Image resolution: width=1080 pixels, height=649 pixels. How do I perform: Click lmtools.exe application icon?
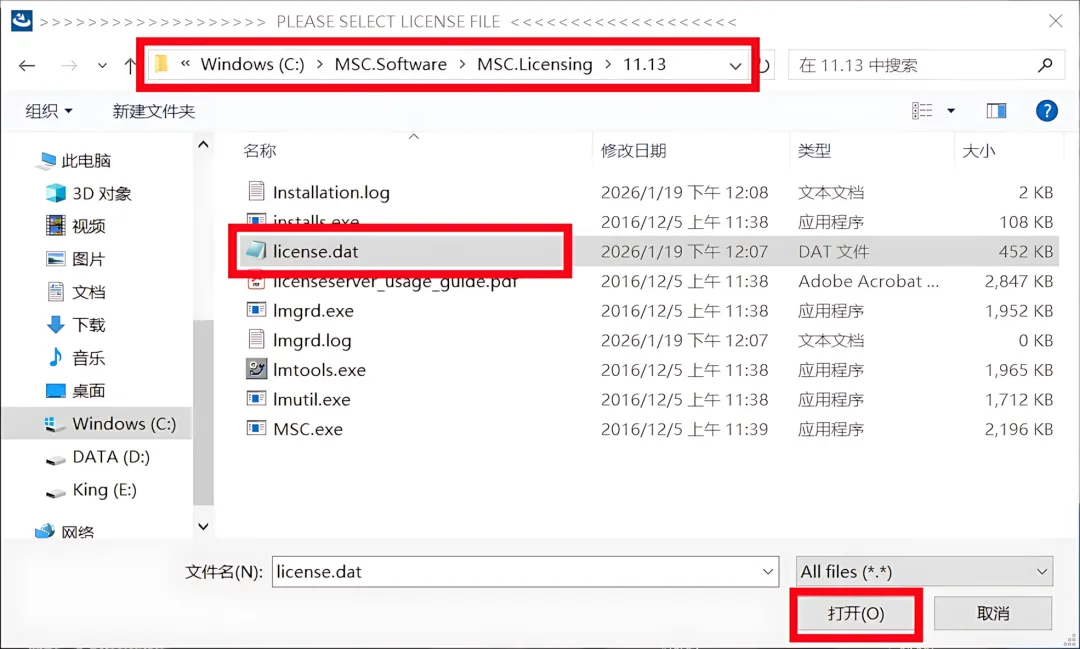click(x=256, y=369)
